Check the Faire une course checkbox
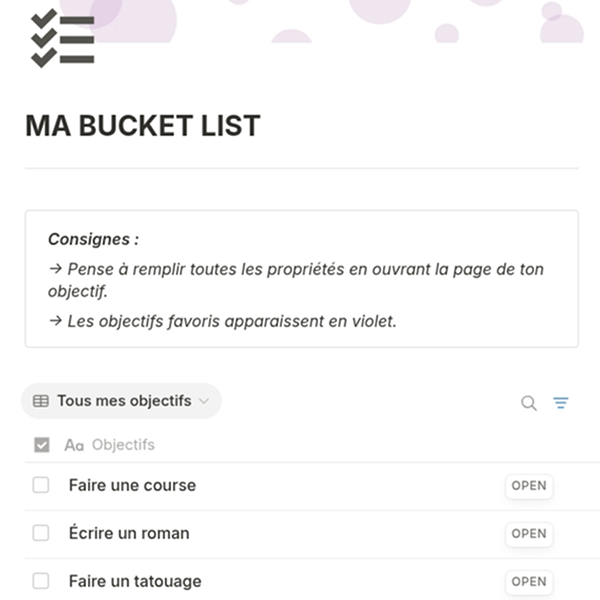600x600 pixels. pyautogui.click(x=41, y=485)
